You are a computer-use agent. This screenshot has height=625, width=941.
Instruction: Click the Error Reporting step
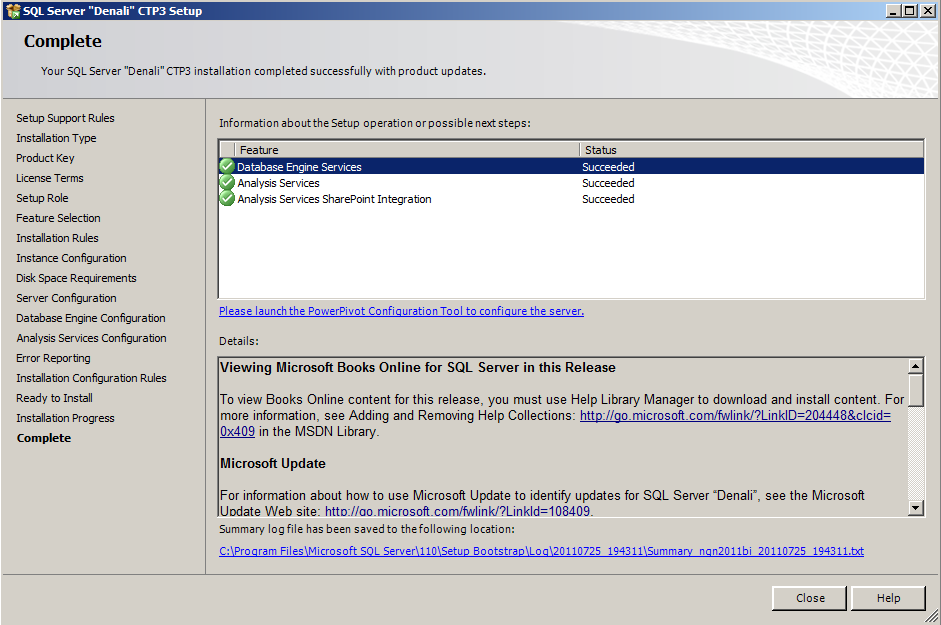pyautogui.click(x=53, y=358)
